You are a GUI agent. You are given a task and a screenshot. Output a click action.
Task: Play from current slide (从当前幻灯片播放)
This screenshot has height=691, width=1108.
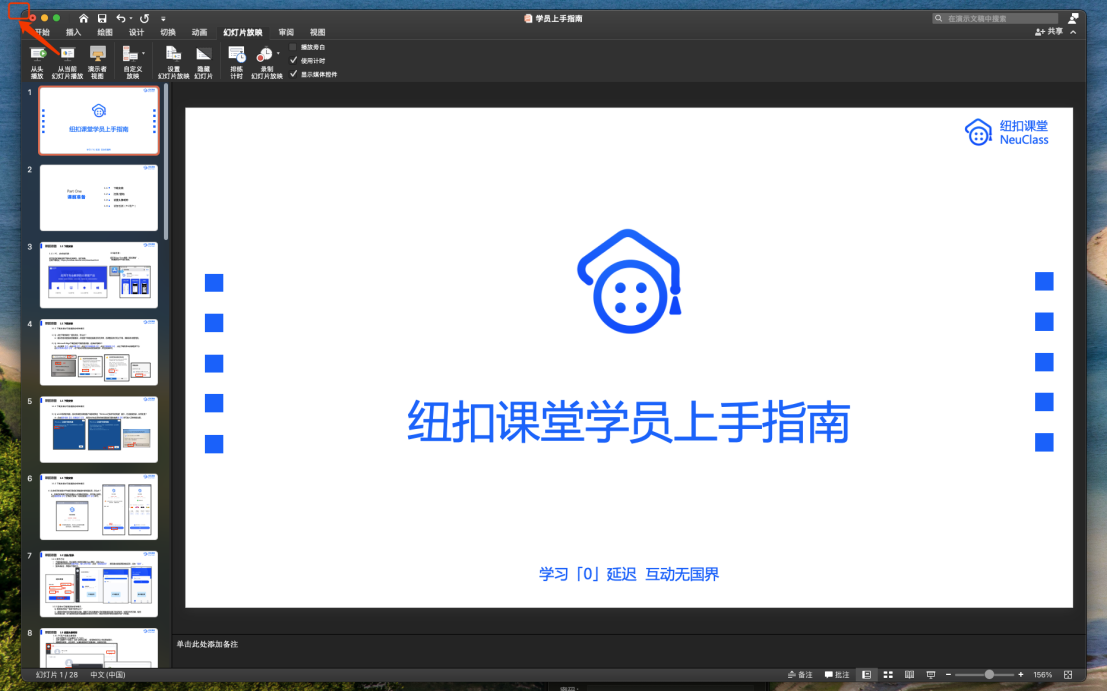coord(67,62)
